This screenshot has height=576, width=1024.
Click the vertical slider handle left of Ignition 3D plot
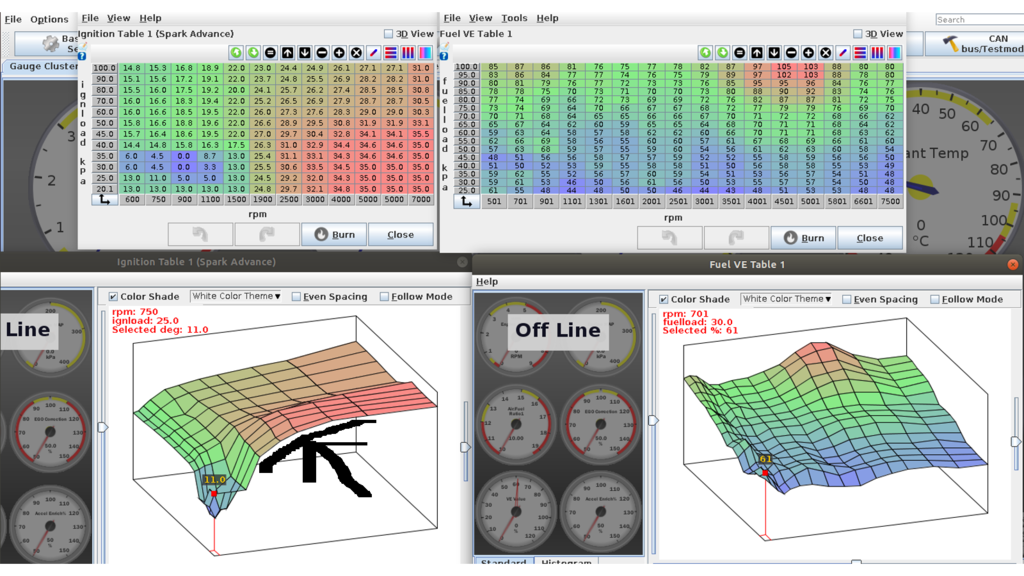tap(102, 427)
